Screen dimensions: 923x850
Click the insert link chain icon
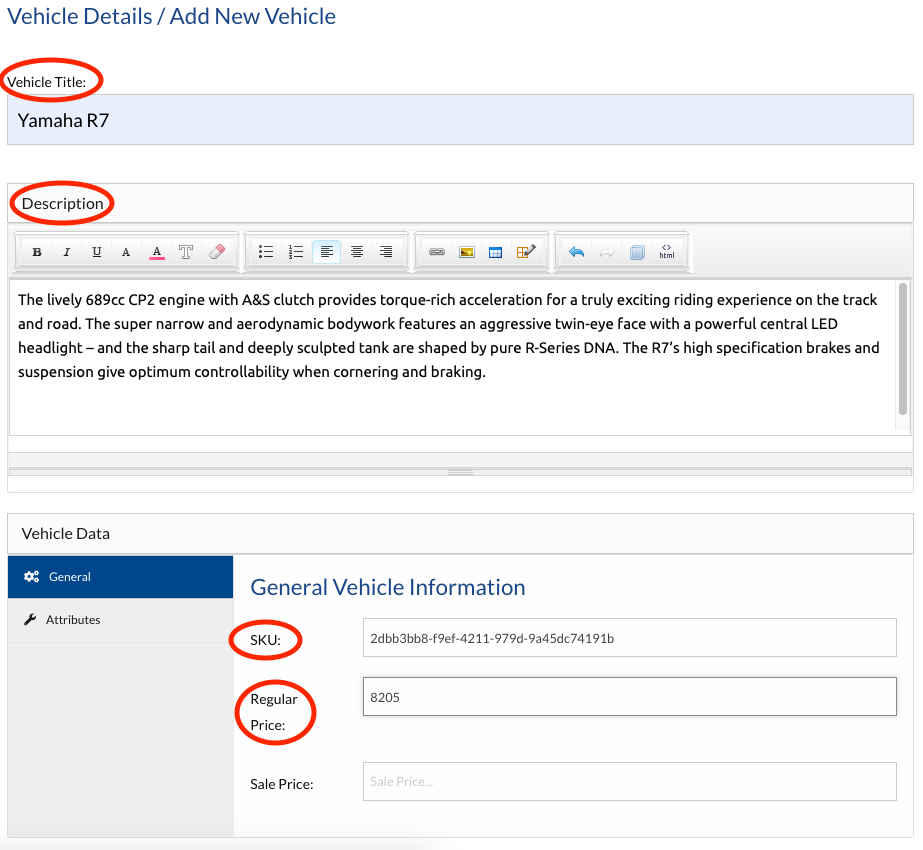pyautogui.click(x=436, y=252)
